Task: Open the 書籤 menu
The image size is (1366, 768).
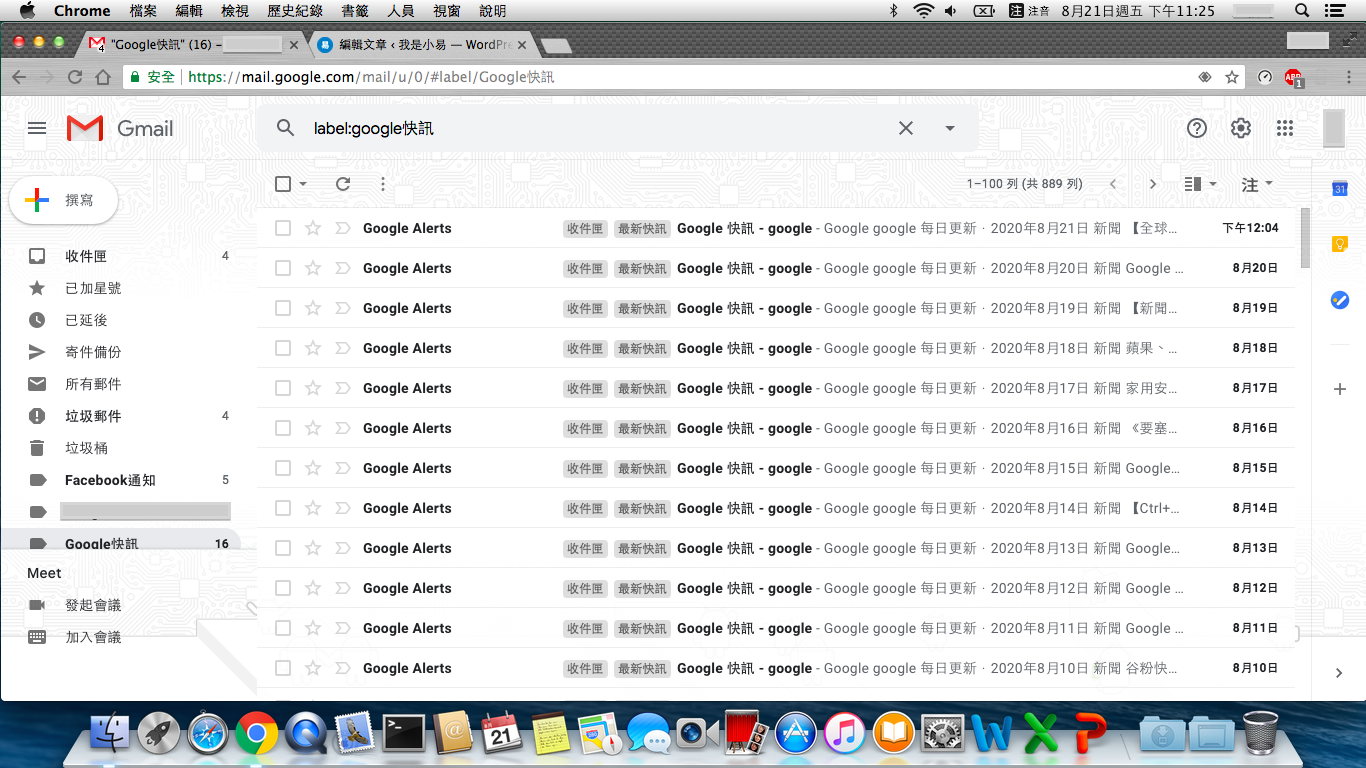Action: [354, 11]
